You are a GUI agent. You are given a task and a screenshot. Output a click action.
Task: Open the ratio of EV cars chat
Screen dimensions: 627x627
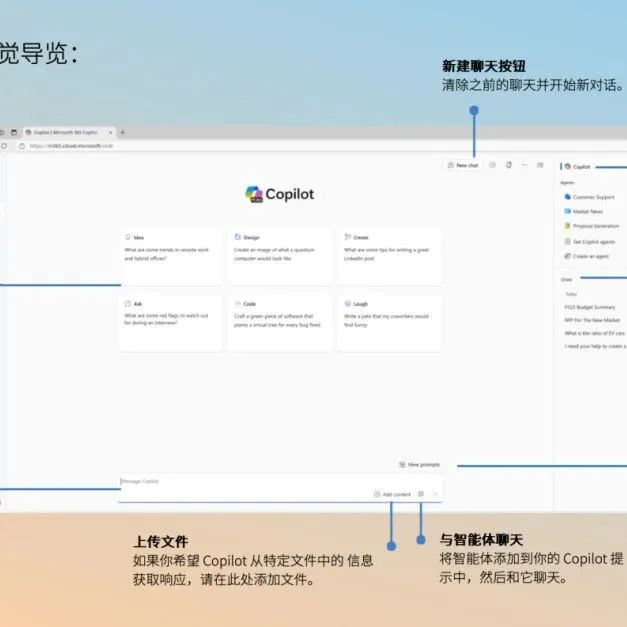pos(595,333)
